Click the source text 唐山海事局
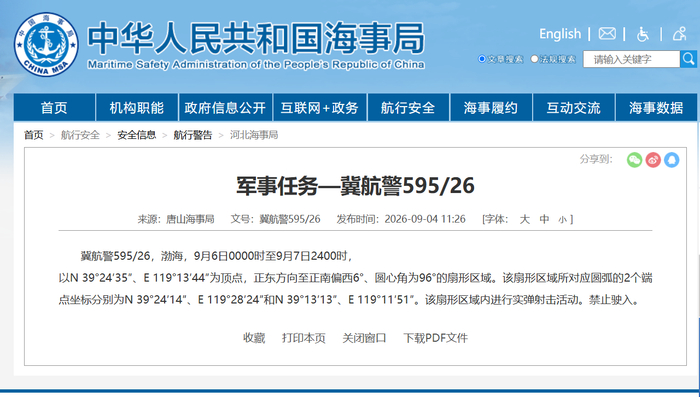The width and height of the screenshot is (700, 397). [190, 219]
